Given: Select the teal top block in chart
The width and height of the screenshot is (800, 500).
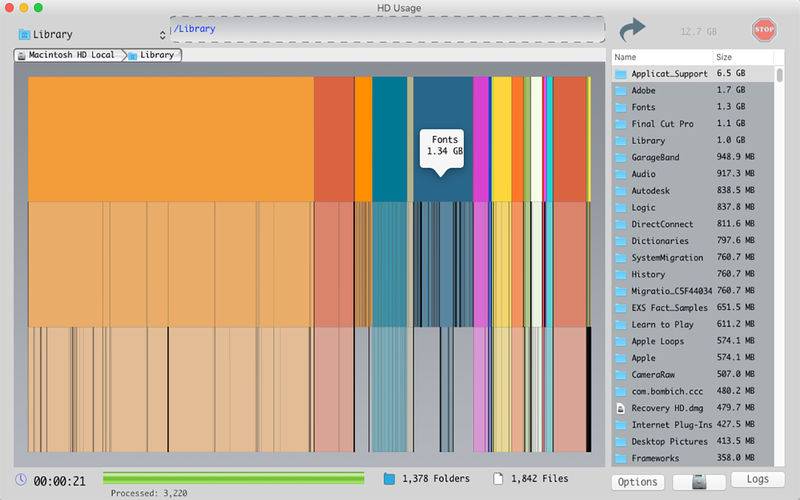Looking at the screenshot, I should click(x=389, y=139).
